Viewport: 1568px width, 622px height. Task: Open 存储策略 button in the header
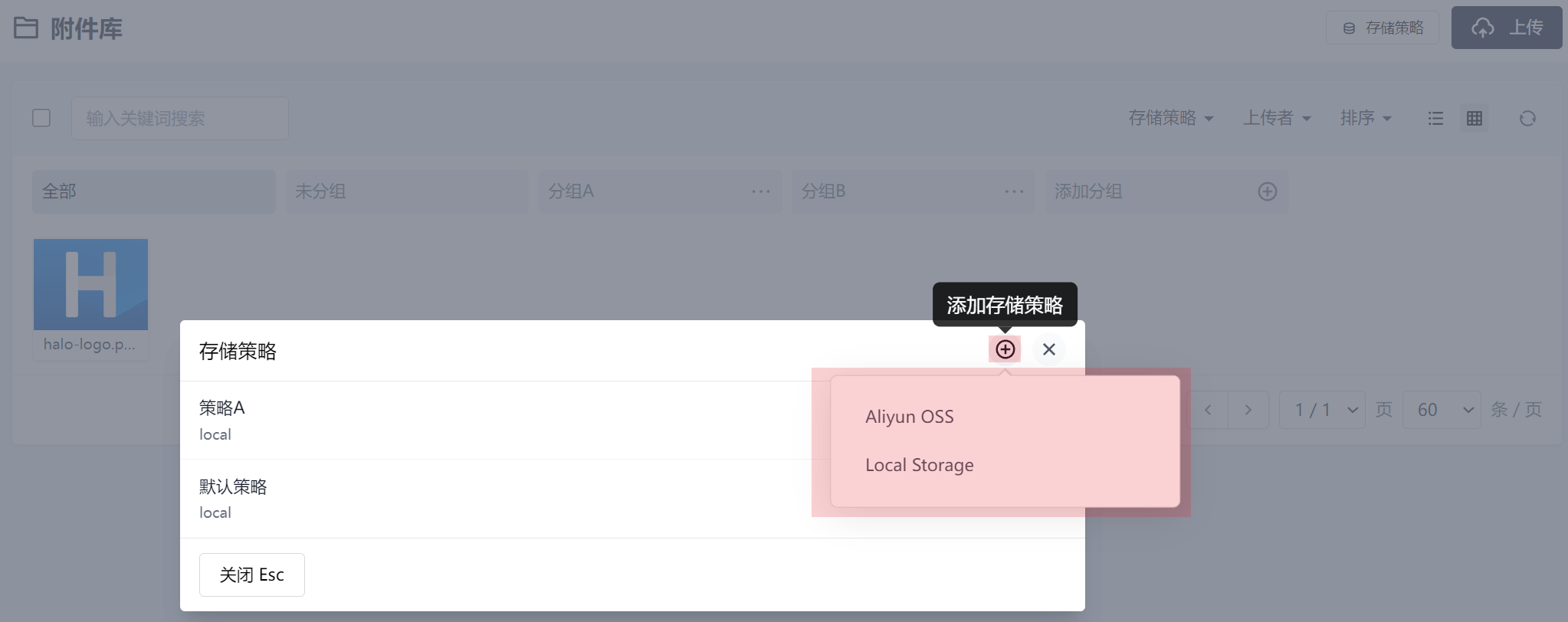click(1383, 28)
